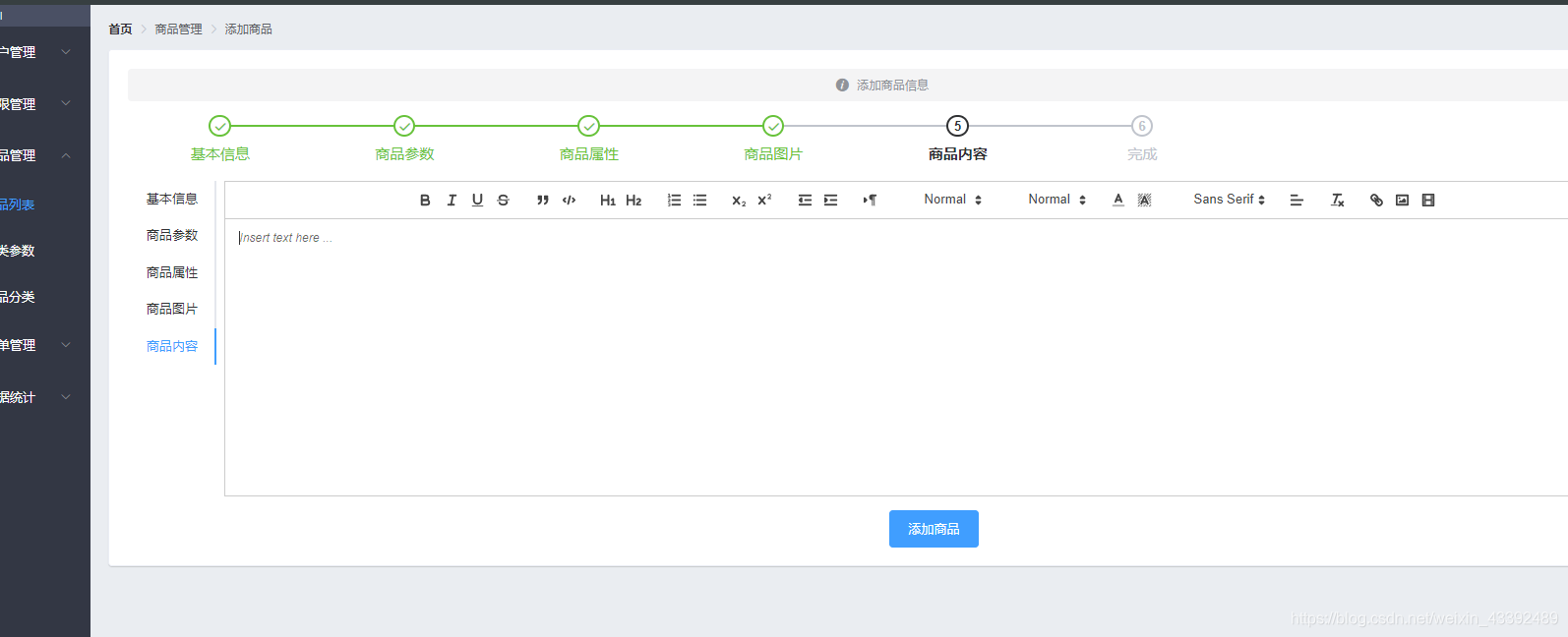Switch to the 商品参数 vertical tab
The height and width of the screenshot is (637, 1568).
pyautogui.click(x=172, y=235)
